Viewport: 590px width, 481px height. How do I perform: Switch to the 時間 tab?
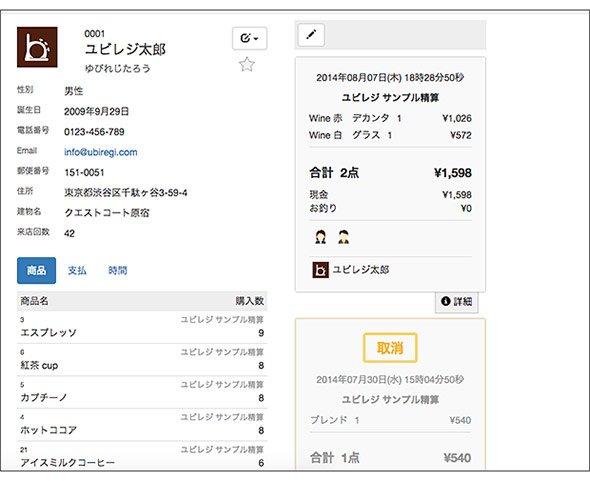tap(118, 270)
